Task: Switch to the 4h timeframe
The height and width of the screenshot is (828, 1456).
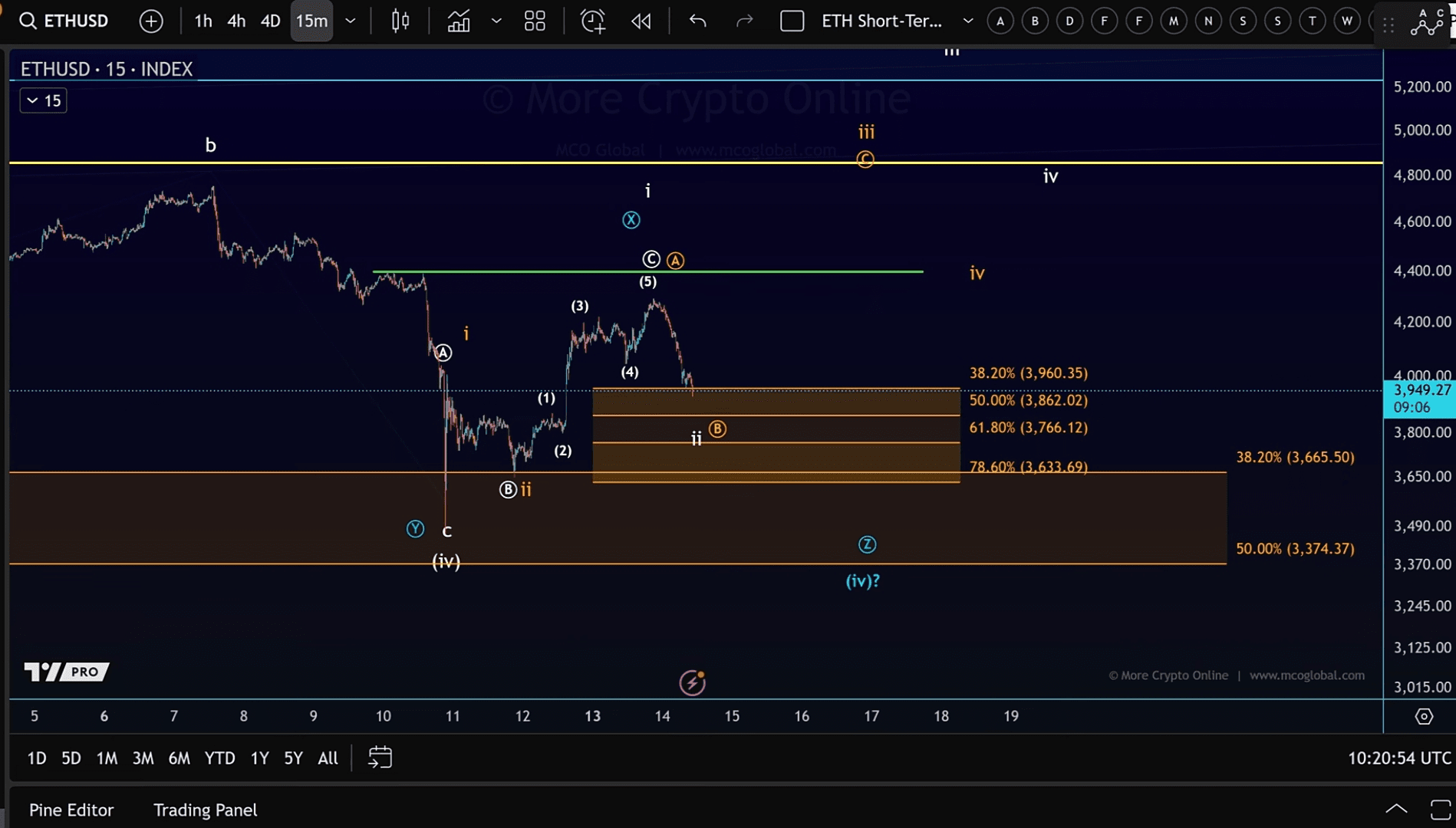Action: coord(236,21)
